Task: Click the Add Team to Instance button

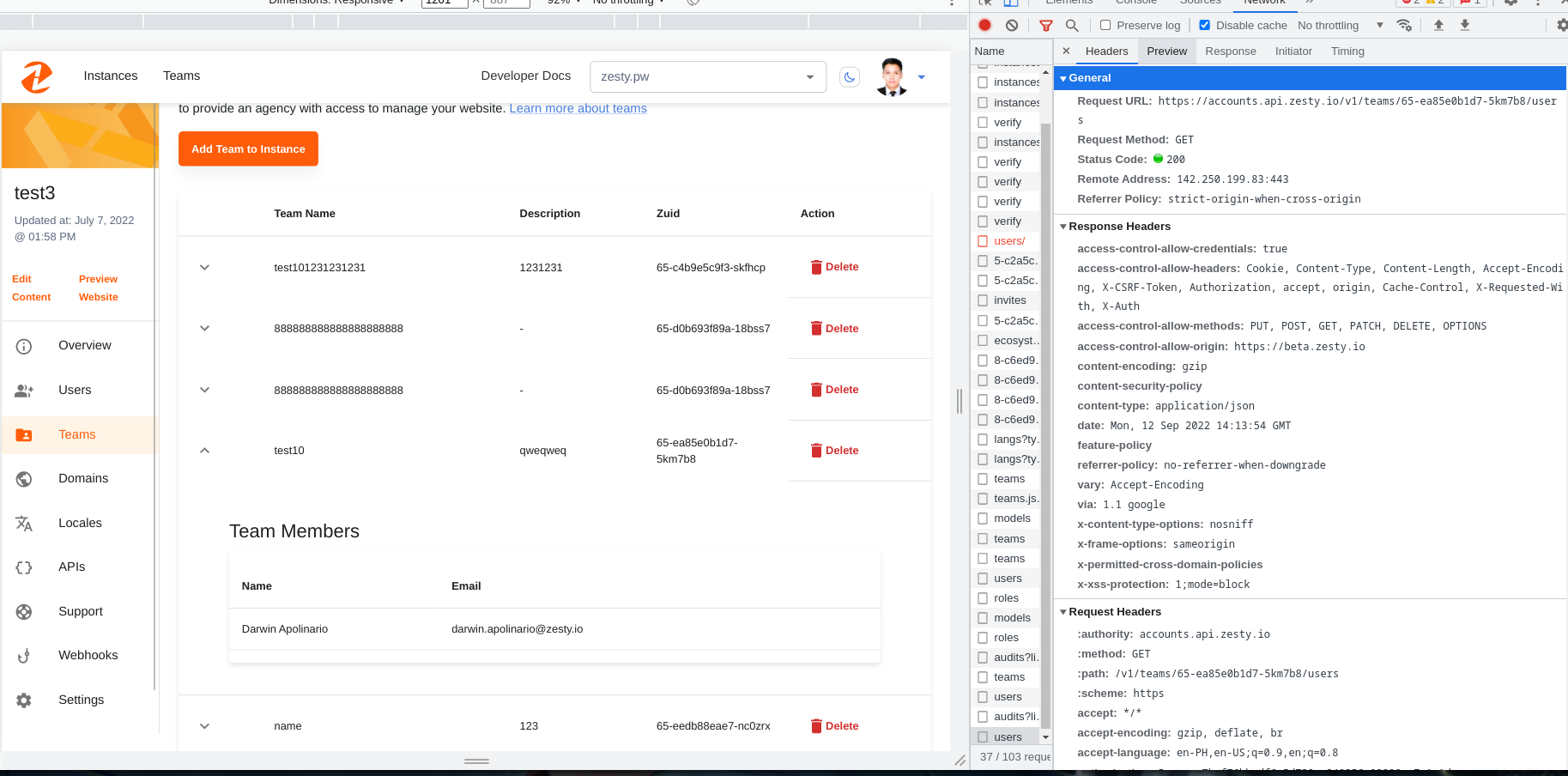Action: (x=248, y=149)
